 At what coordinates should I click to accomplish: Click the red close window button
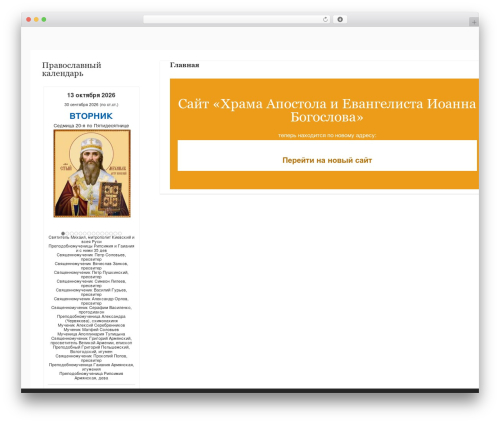29,19
